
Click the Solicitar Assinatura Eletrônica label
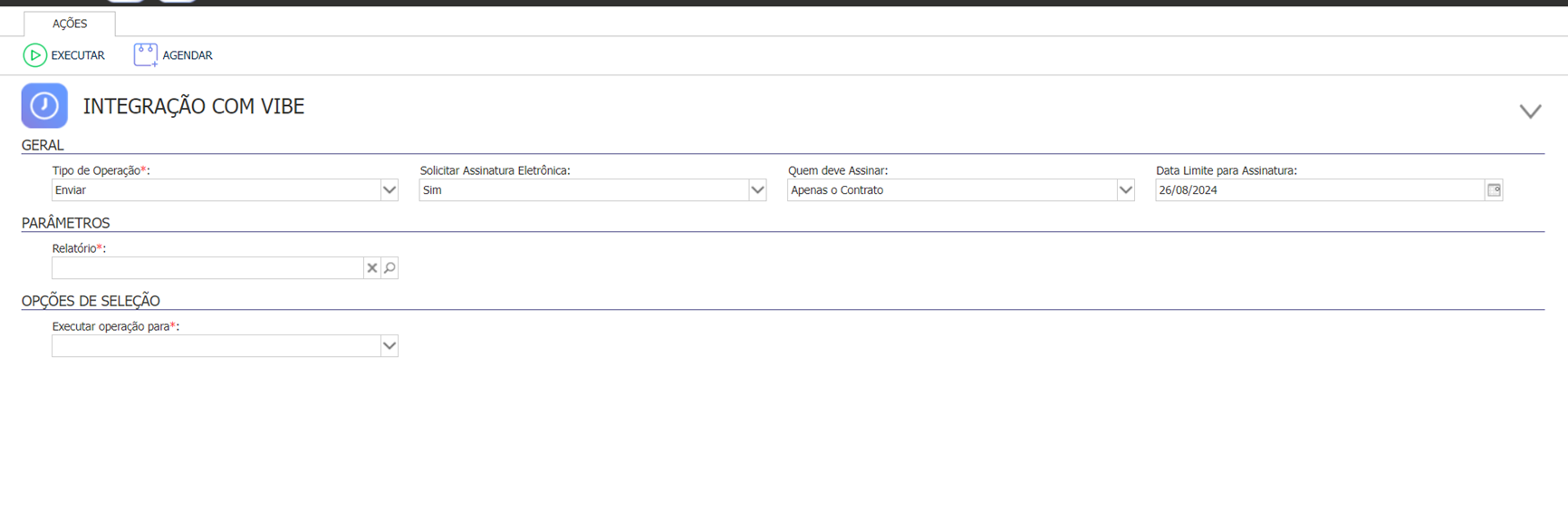click(x=495, y=170)
